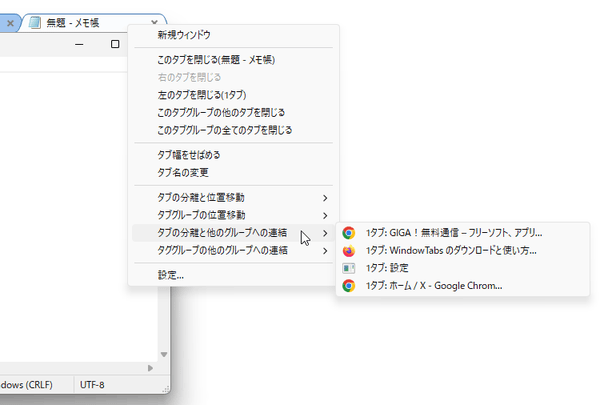Select このタブグループの全てのタブを閉じる
The image size is (600, 405).
[224, 130]
